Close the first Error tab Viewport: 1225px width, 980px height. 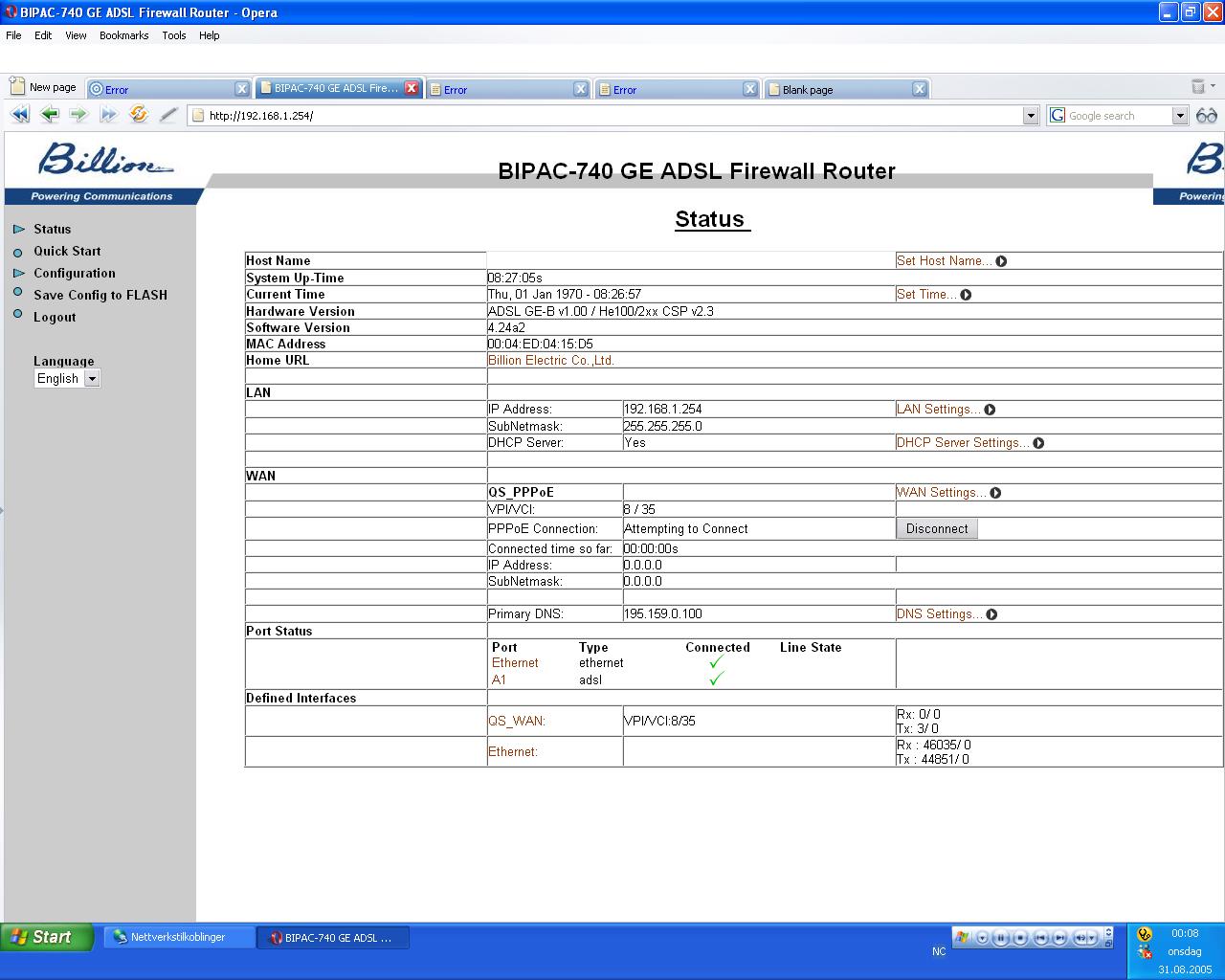[x=242, y=88]
